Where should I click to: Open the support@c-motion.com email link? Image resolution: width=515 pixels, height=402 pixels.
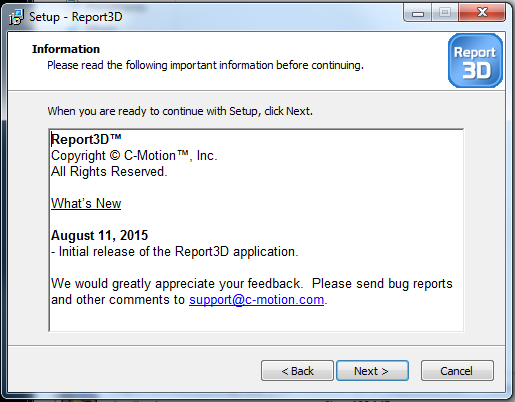pyautogui.click(x=256, y=300)
